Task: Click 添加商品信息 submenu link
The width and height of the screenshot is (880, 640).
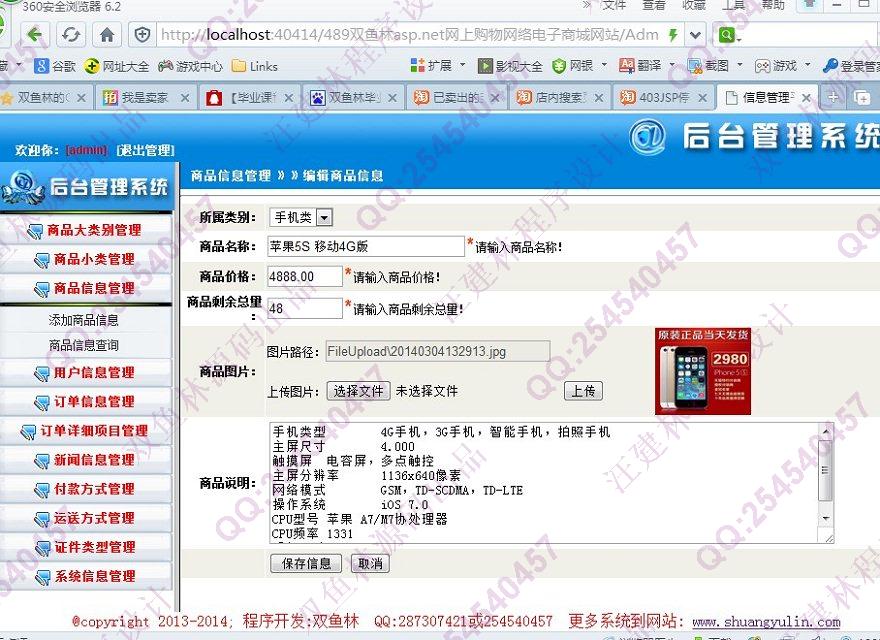Action: (83, 320)
